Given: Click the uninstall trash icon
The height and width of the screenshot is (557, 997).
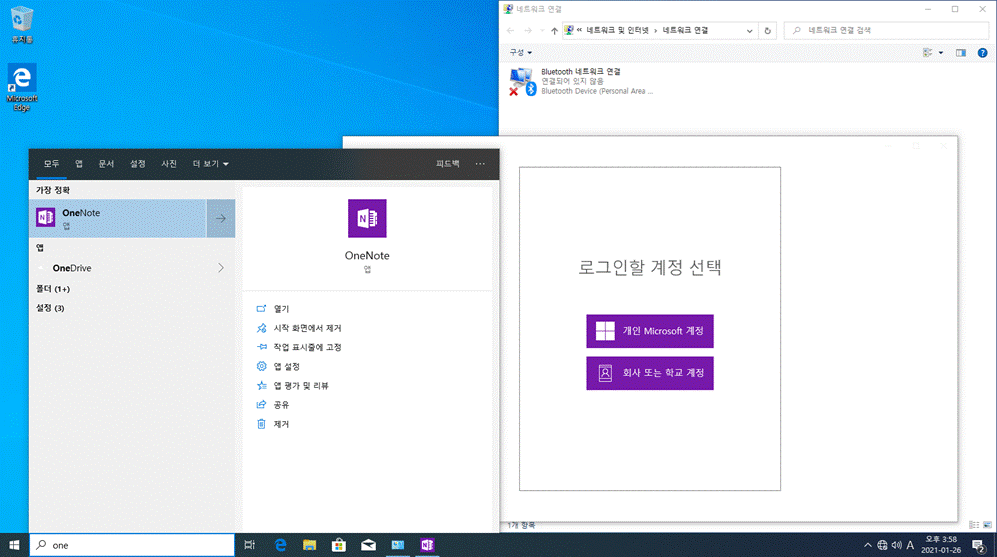Looking at the screenshot, I should click(261, 423).
